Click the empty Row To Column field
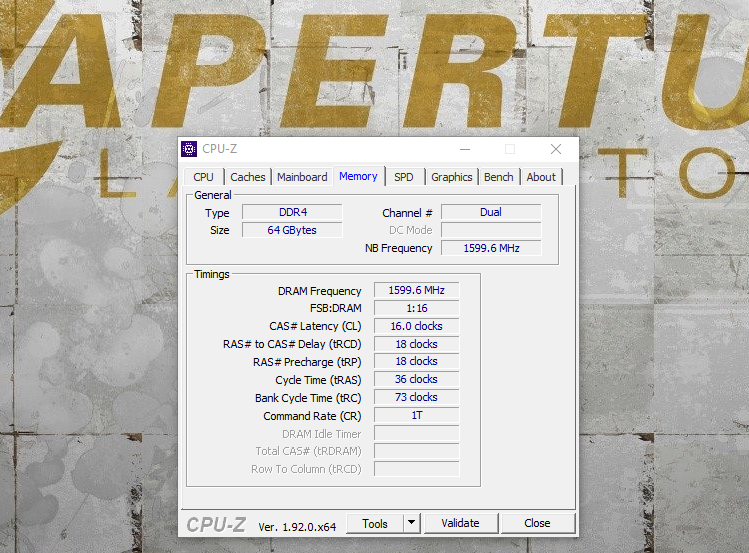This screenshot has height=553, width=749. tap(417, 469)
